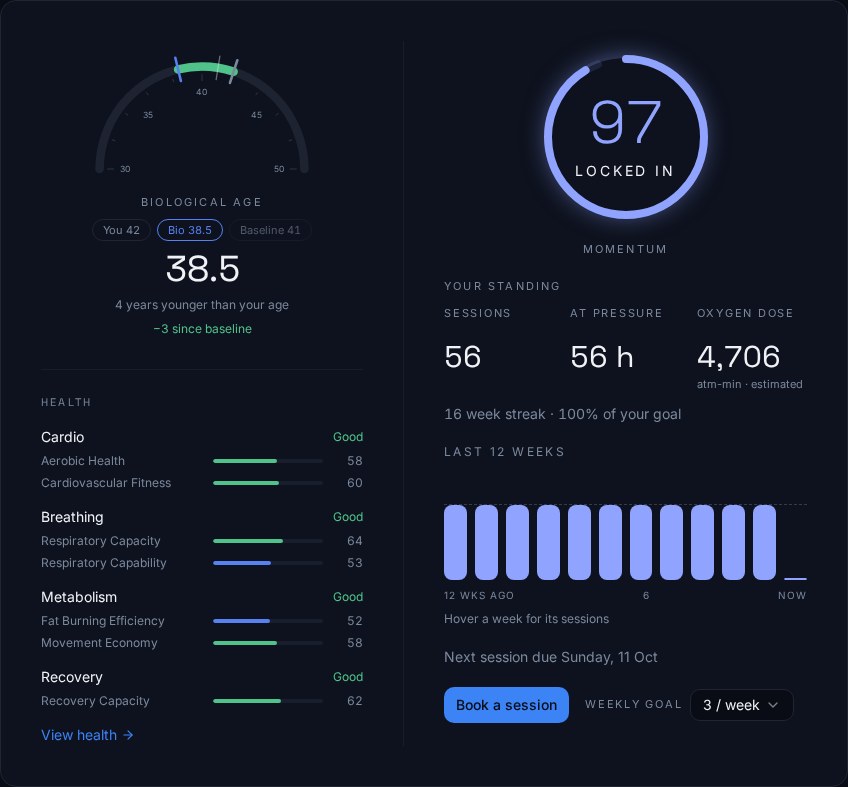The image size is (848, 787).
Task: Click the Oxygen Dose value 4,706
Action: coord(738,357)
